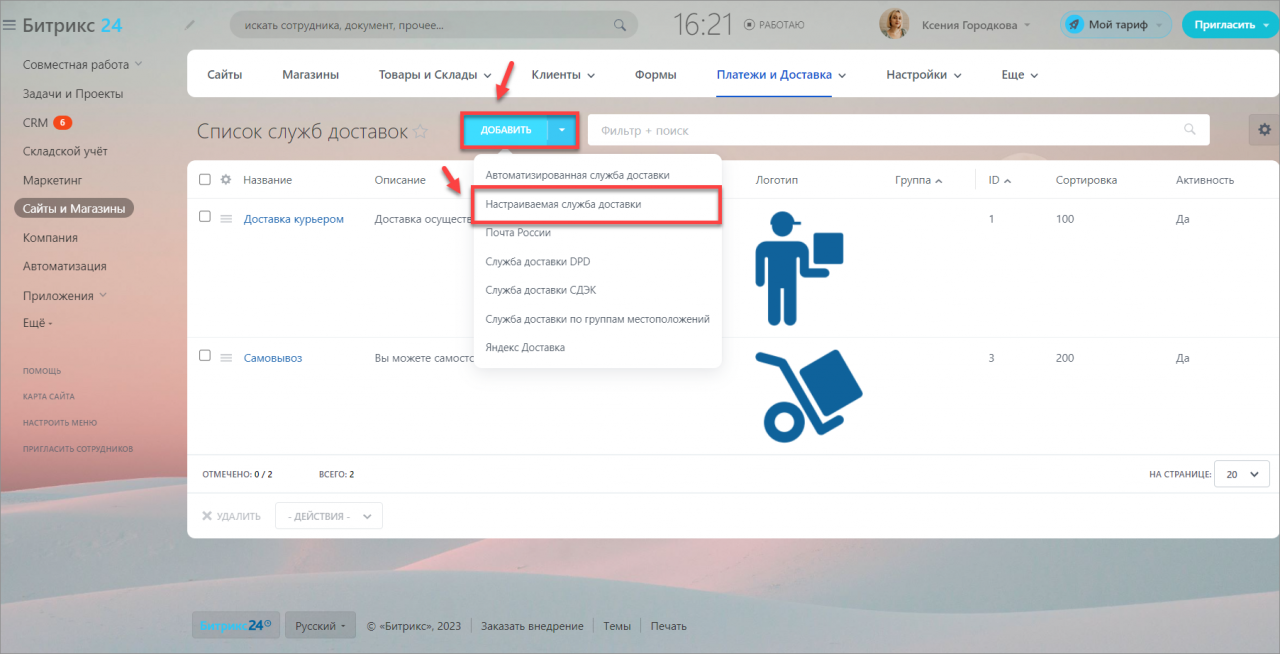Click the rocket icon in Мой тариф
The height and width of the screenshot is (654, 1280).
(x=1074, y=25)
